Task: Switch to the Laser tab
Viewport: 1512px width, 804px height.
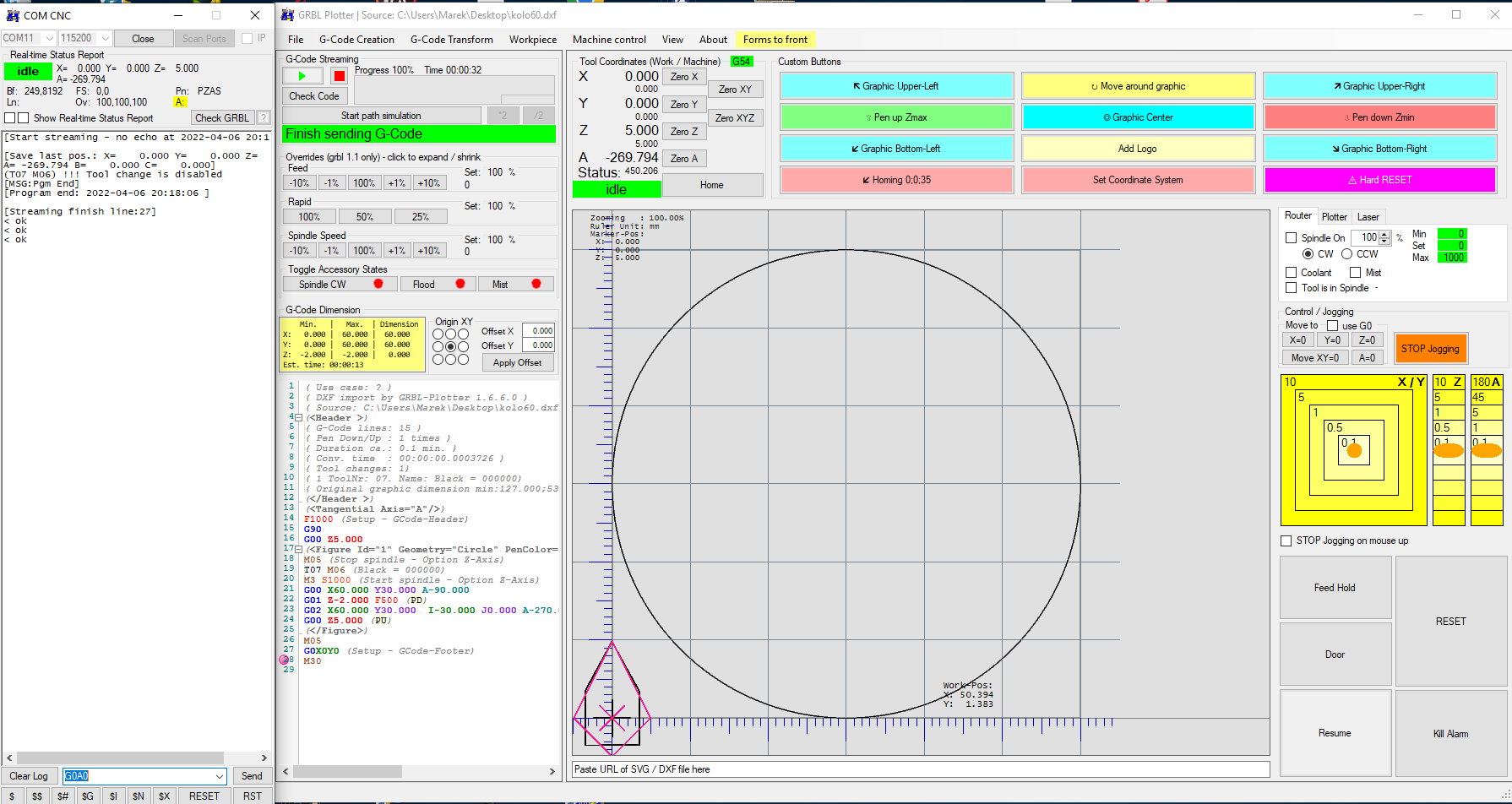Action: [x=1368, y=217]
